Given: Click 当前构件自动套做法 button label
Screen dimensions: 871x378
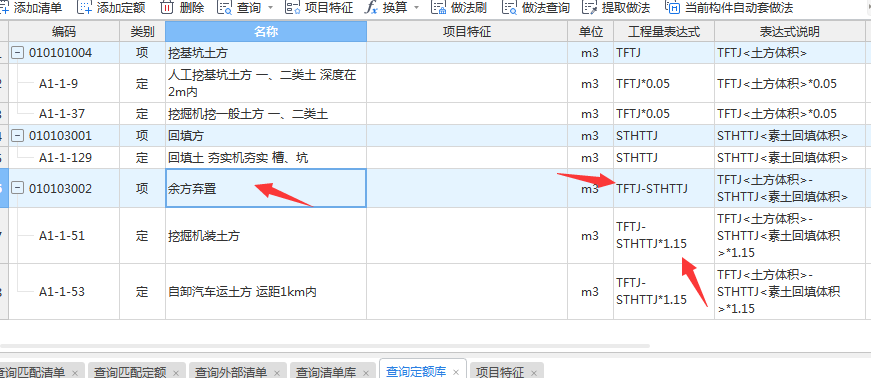Looking at the screenshot, I should [739, 8].
